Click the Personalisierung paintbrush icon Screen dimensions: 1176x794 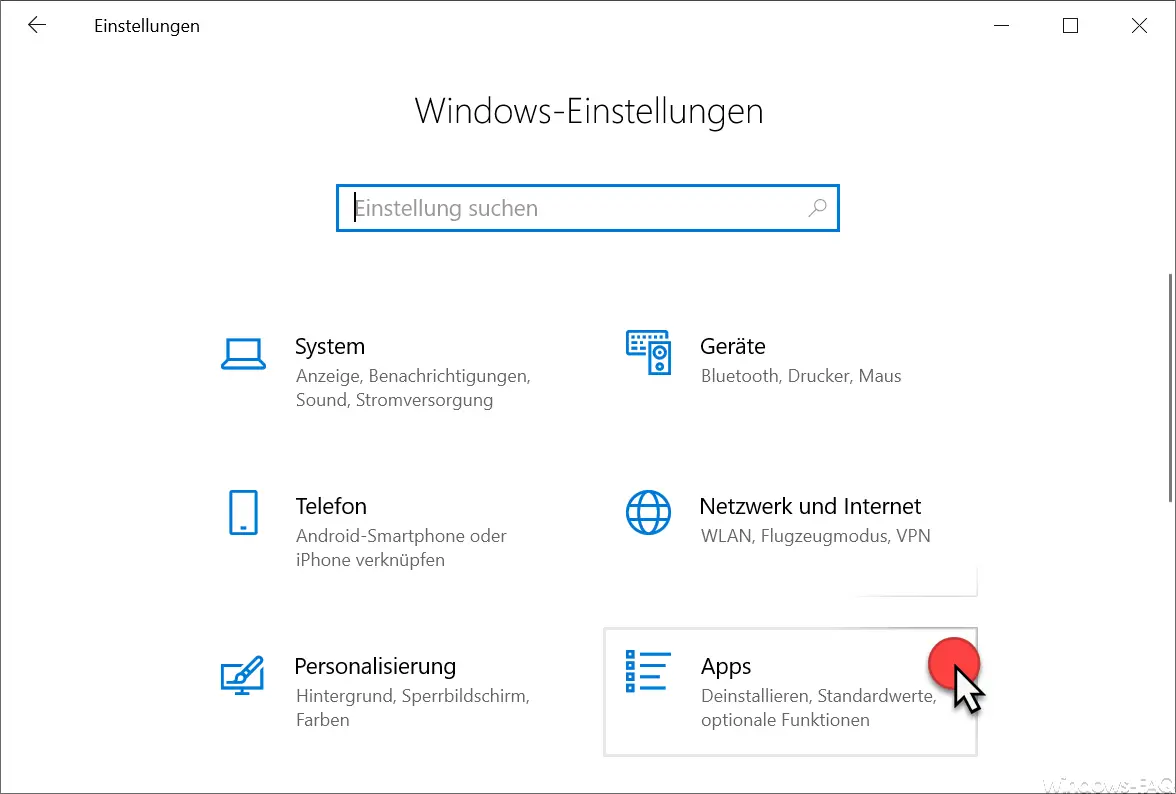tap(242, 675)
